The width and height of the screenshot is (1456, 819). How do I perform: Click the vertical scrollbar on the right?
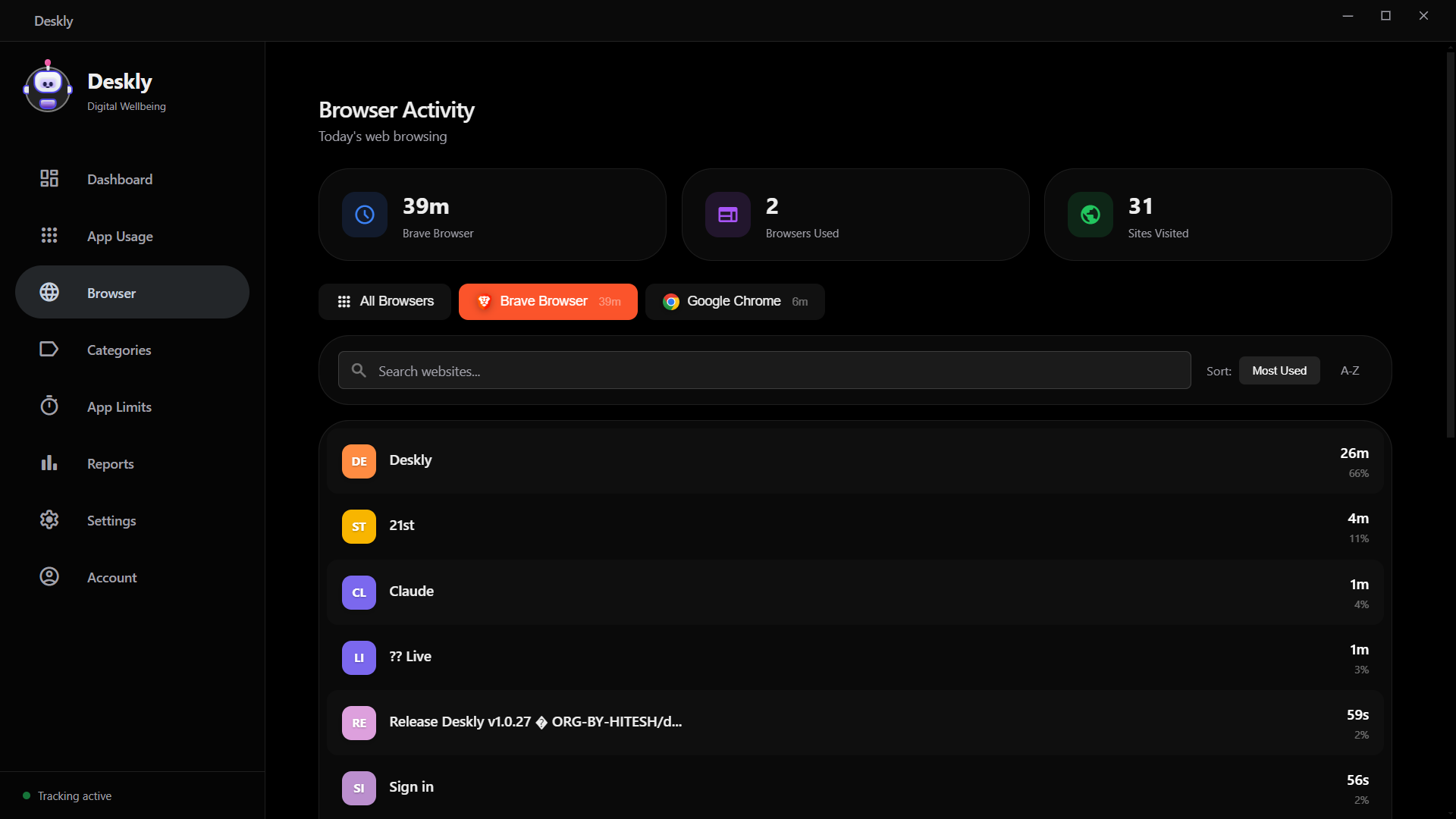(x=1450, y=243)
